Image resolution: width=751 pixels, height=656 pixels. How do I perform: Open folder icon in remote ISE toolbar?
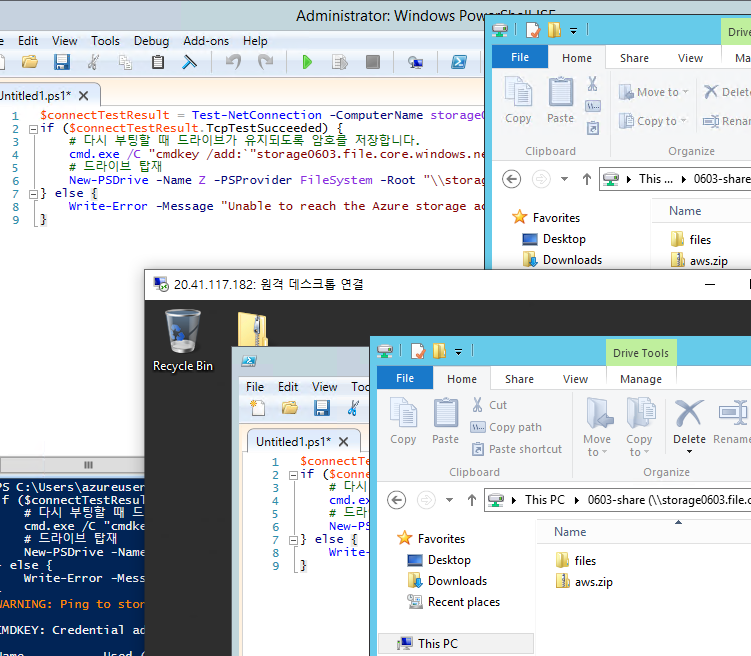pos(290,408)
